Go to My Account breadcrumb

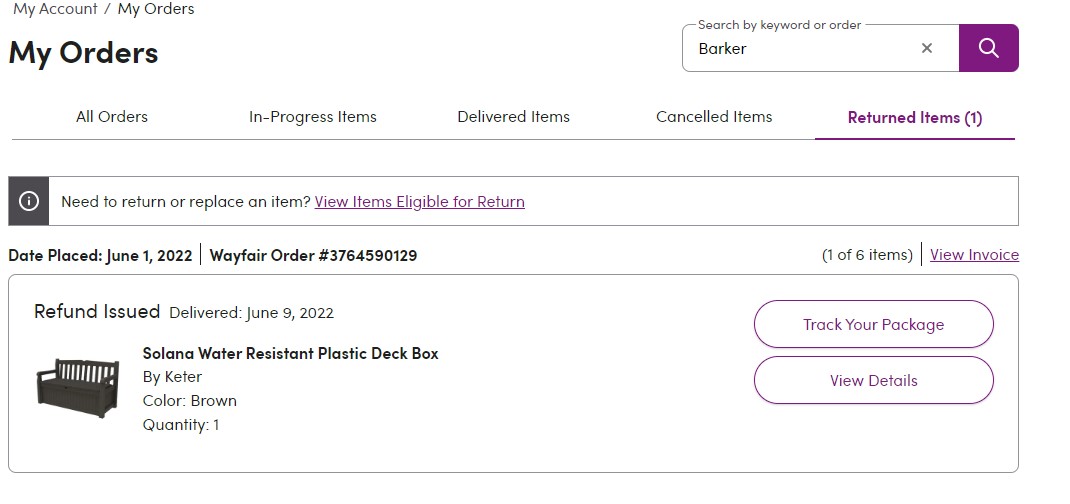coord(55,9)
